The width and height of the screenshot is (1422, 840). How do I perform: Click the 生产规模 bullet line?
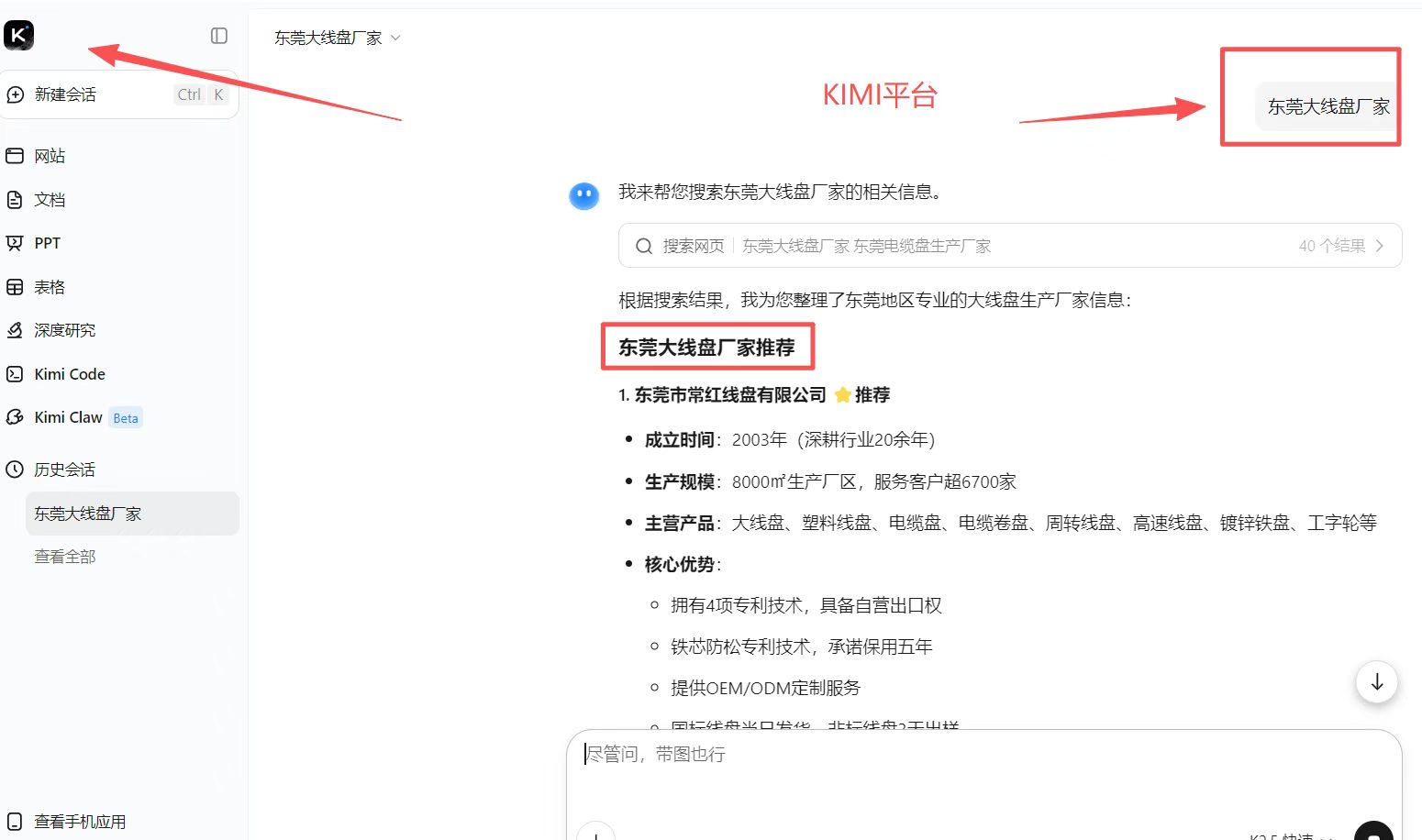click(x=830, y=481)
